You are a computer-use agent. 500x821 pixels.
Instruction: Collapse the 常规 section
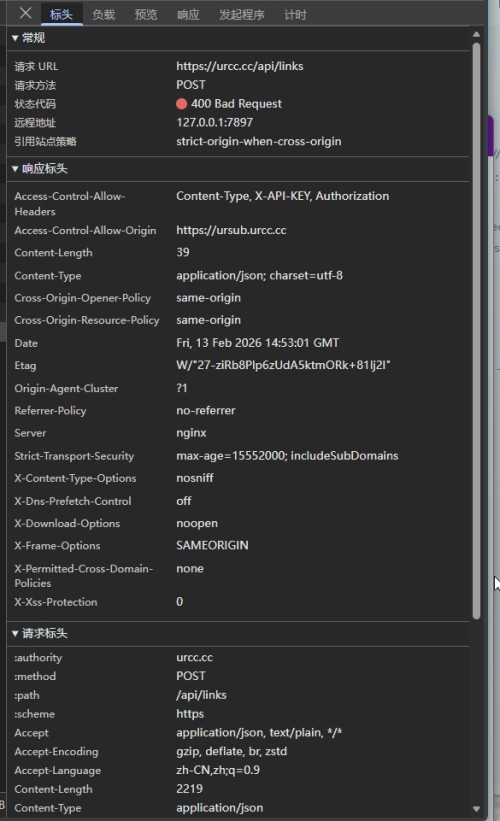click(28, 38)
